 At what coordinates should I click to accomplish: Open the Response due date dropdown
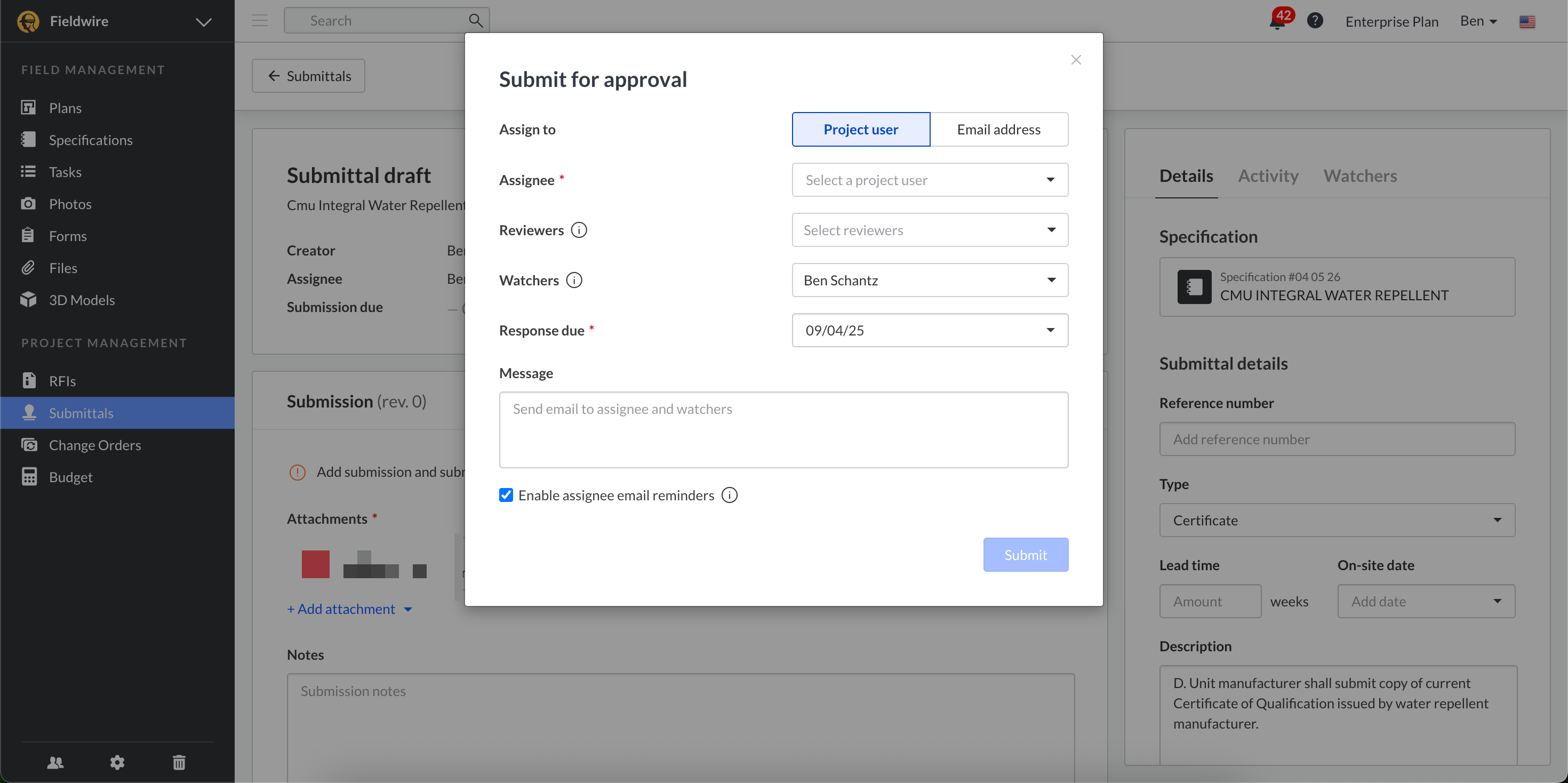pyautogui.click(x=930, y=330)
